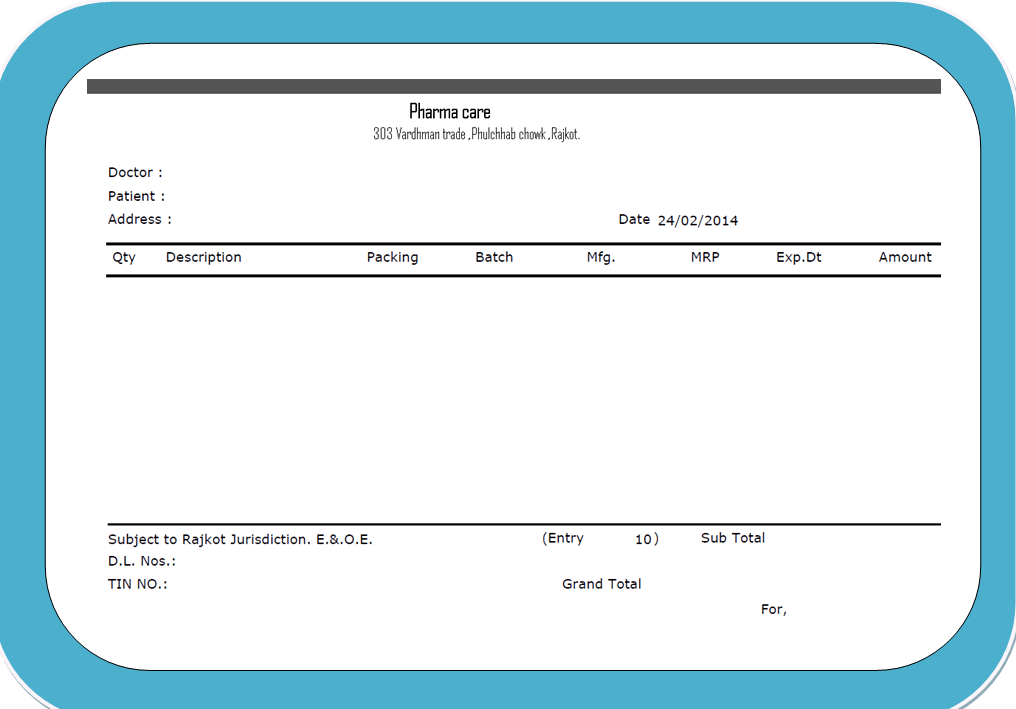This screenshot has width=1016, height=709.
Task: Select the Date value 24/02/2014
Action: click(697, 220)
